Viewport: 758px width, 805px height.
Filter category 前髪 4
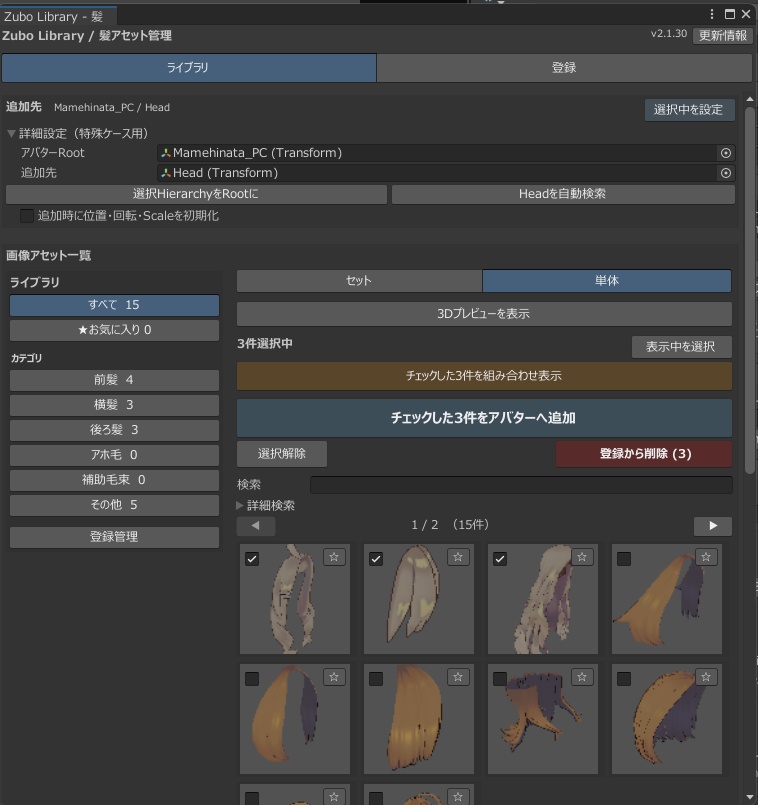114,380
